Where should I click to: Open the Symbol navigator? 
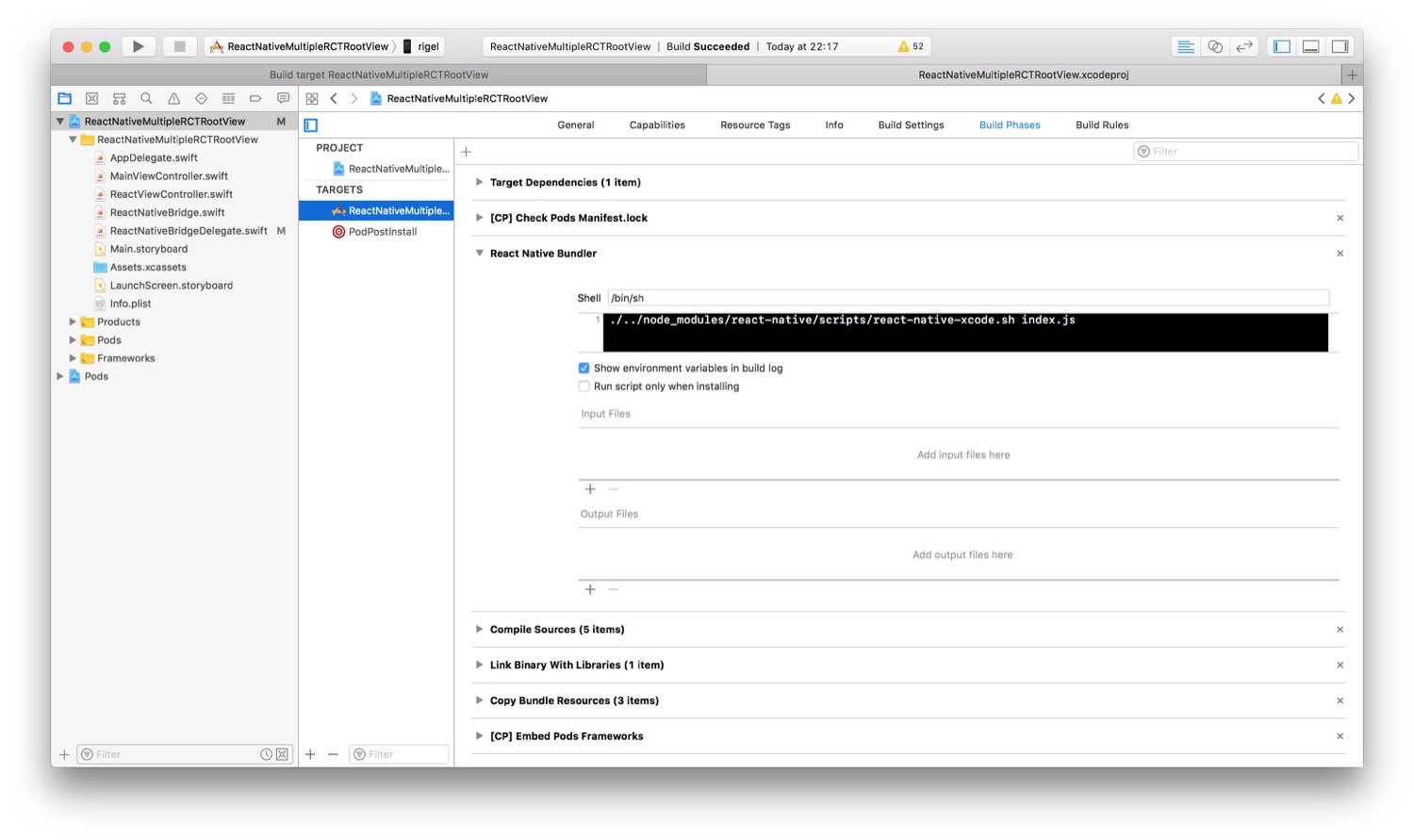[x=119, y=98]
